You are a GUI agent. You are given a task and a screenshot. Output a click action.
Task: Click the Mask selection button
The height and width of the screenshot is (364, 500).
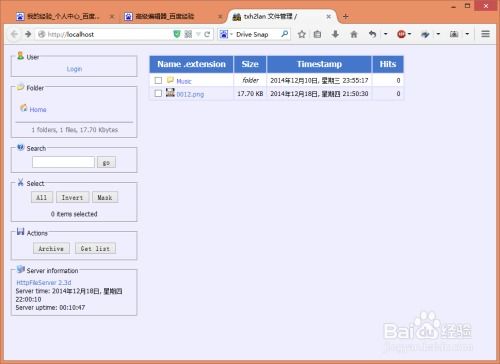coord(105,197)
